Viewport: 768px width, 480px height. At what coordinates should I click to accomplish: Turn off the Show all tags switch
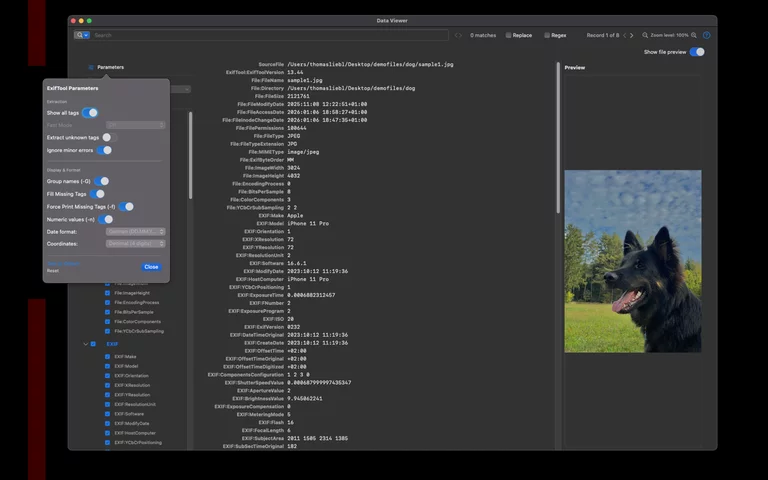point(90,113)
